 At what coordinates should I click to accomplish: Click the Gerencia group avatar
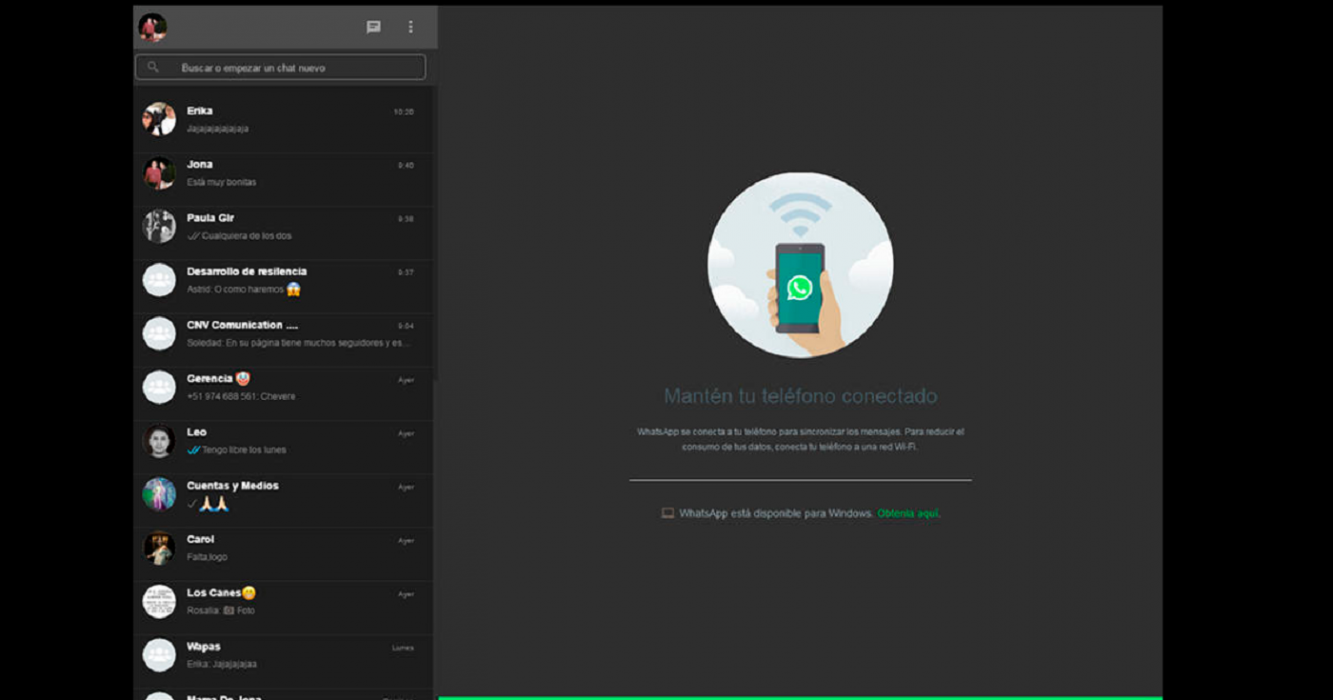tap(159, 387)
